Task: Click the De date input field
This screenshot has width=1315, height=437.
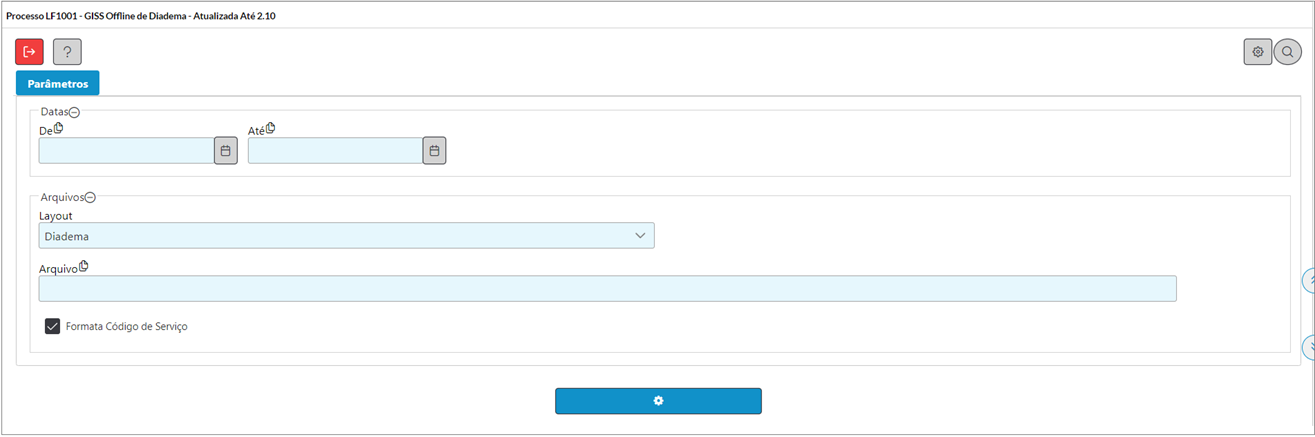Action: click(126, 151)
